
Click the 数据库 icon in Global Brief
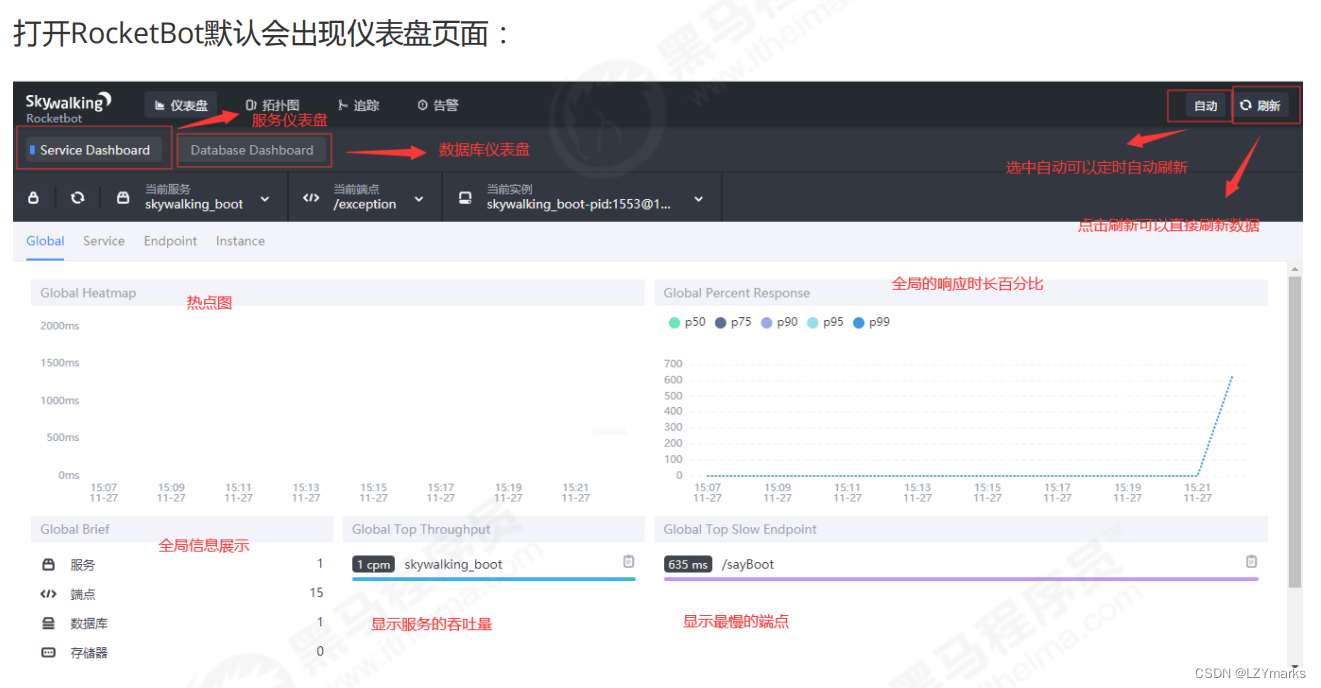coord(48,623)
